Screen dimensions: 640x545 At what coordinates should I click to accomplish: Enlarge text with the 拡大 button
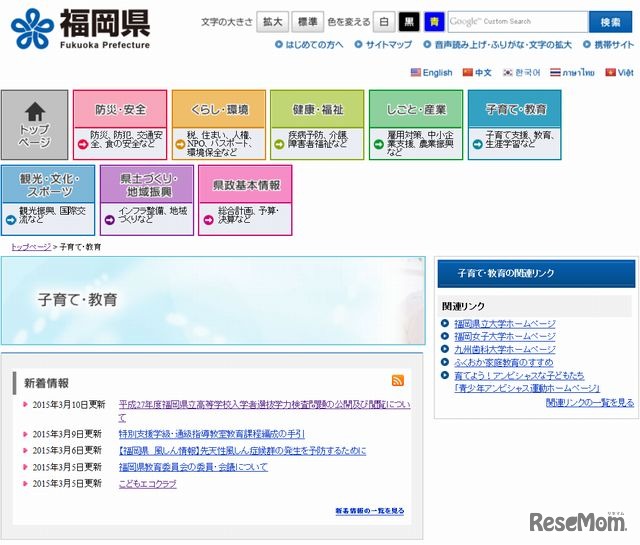coord(273,22)
